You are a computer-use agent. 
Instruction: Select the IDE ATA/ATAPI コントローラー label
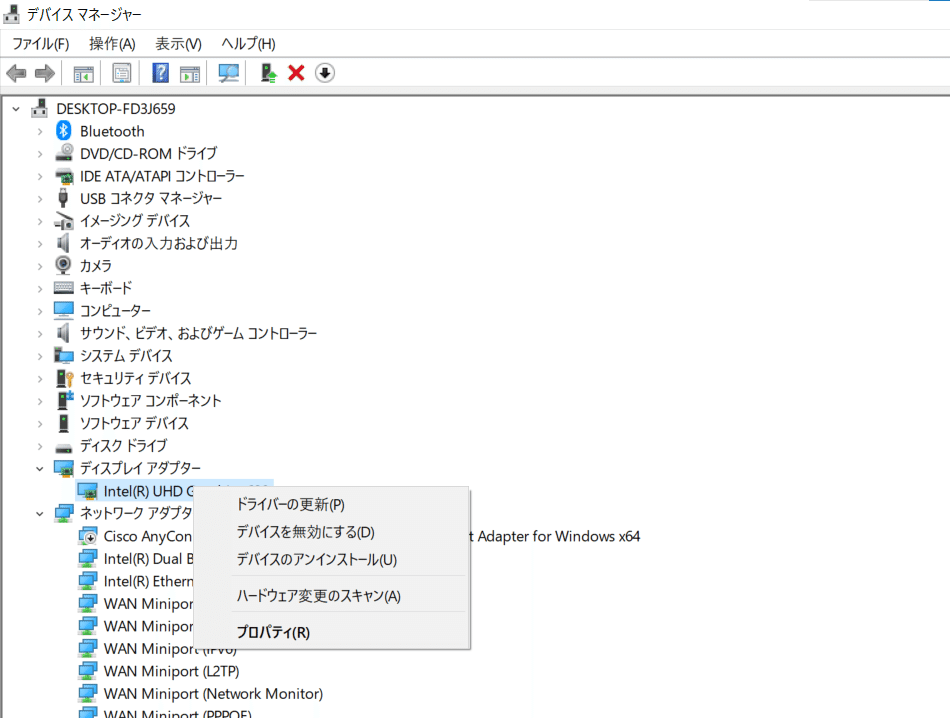click(162, 176)
